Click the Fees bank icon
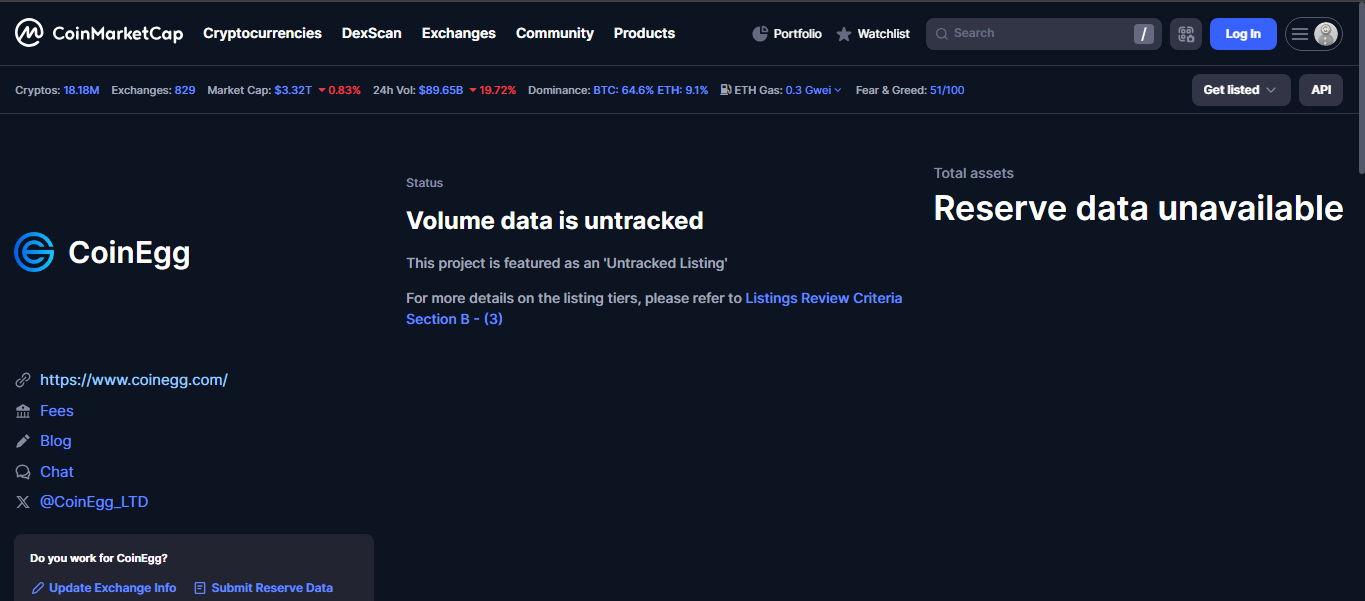The image size is (1365, 601). pyautogui.click(x=23, y=411)
